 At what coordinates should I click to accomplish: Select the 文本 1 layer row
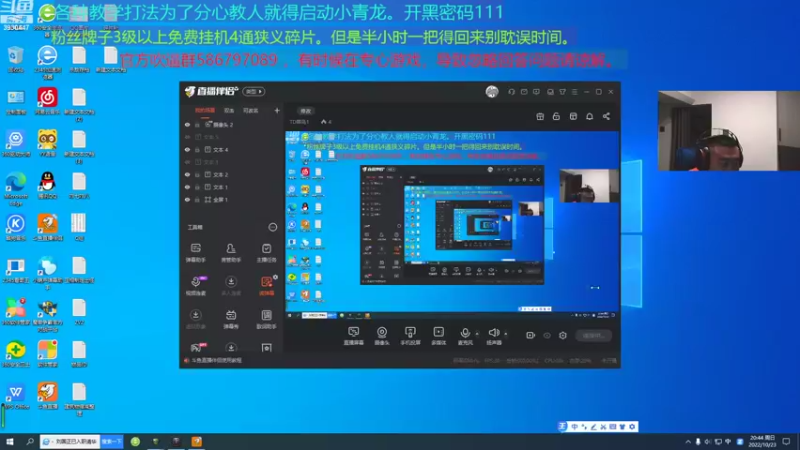coord(231,187)
